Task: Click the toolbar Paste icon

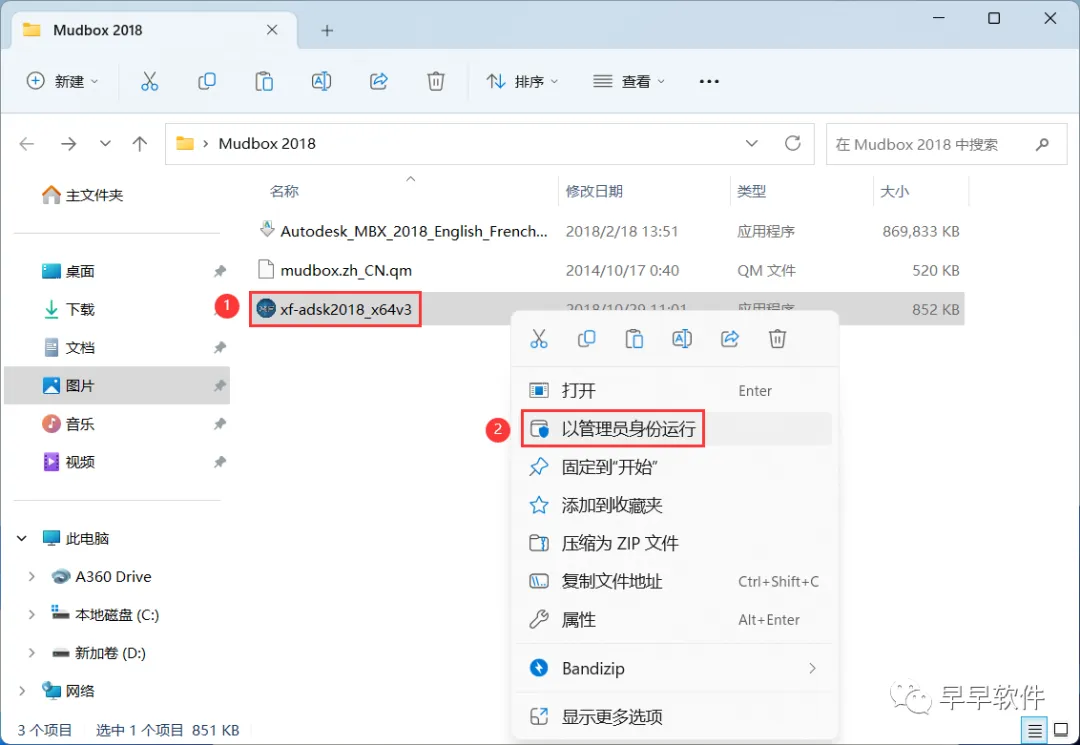Action: click(x=264, y=81)
